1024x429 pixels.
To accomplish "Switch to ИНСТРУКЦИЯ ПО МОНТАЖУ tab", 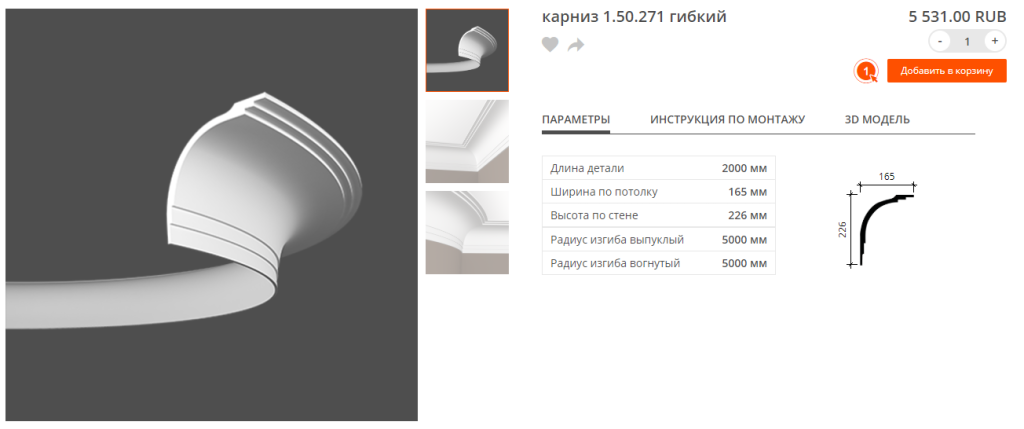I will coord(728,119).
